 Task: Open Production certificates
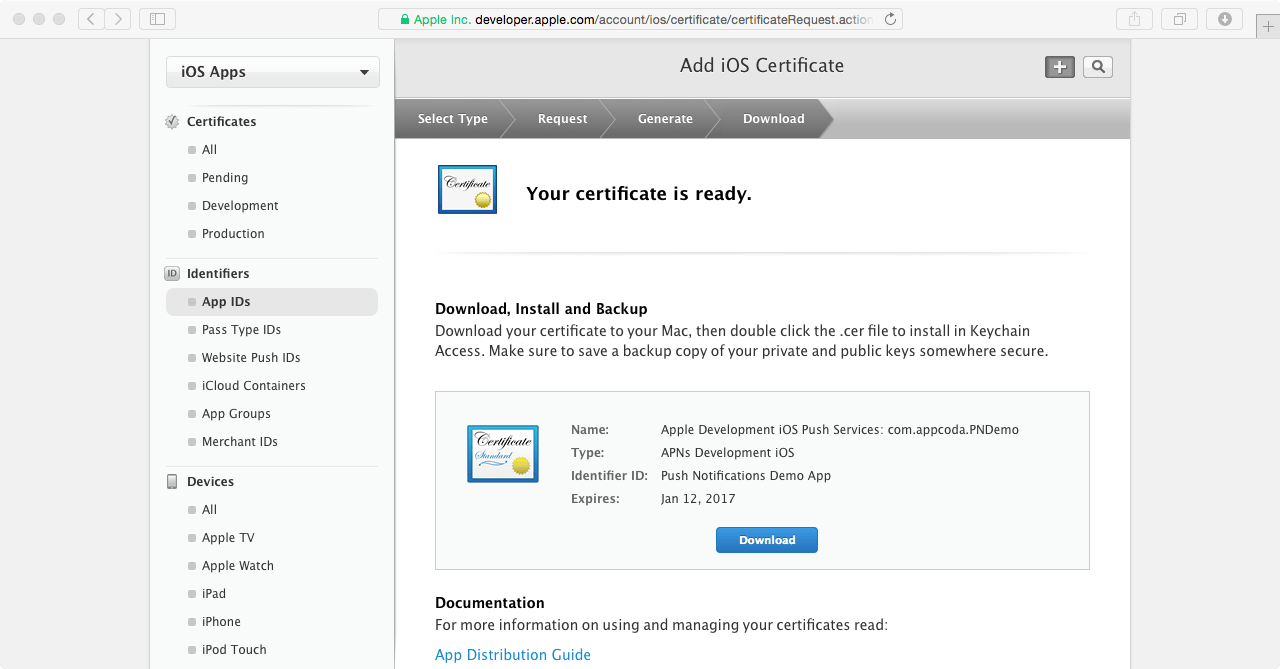click(x=233, y=234)
